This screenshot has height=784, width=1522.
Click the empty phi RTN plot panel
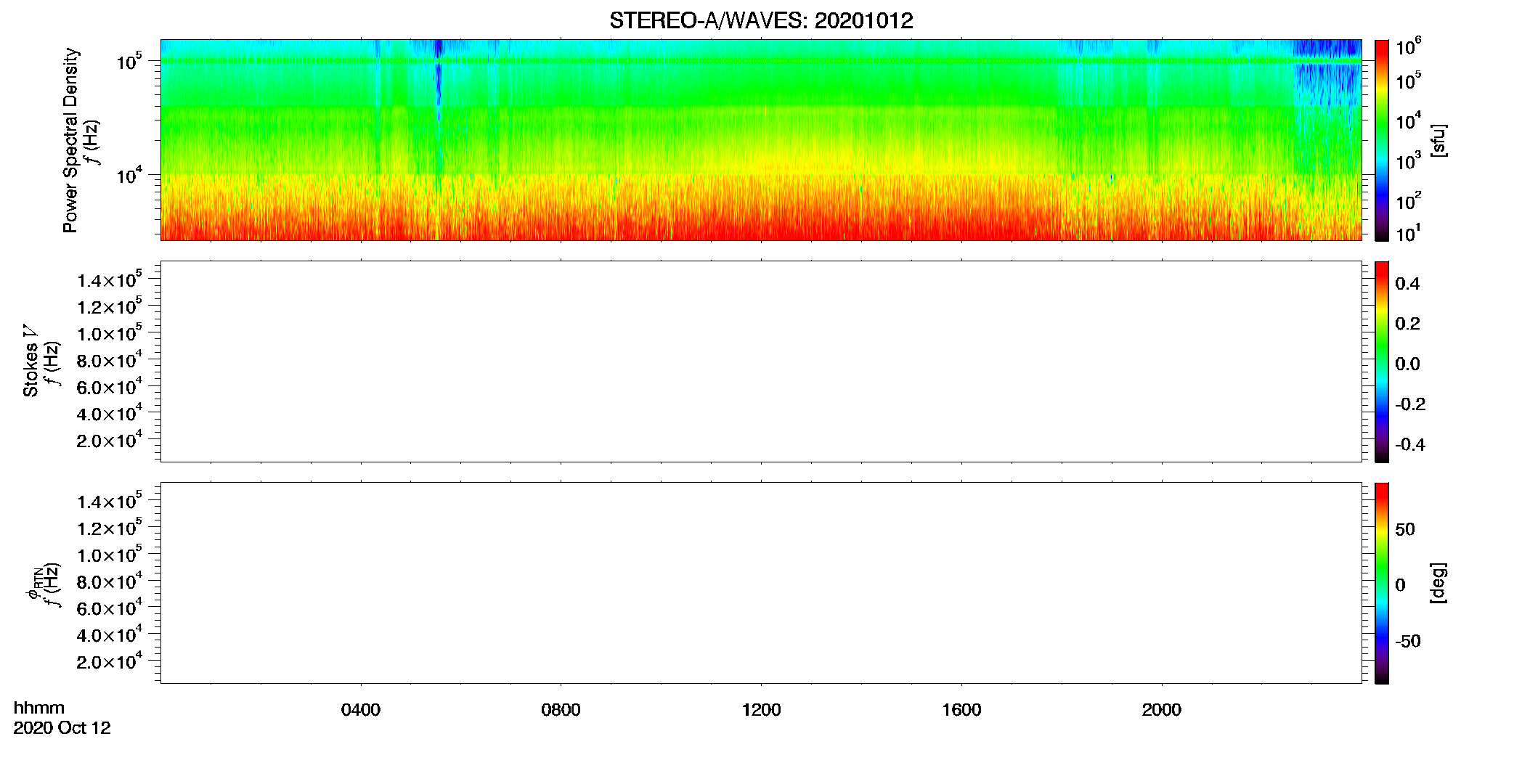761,583
